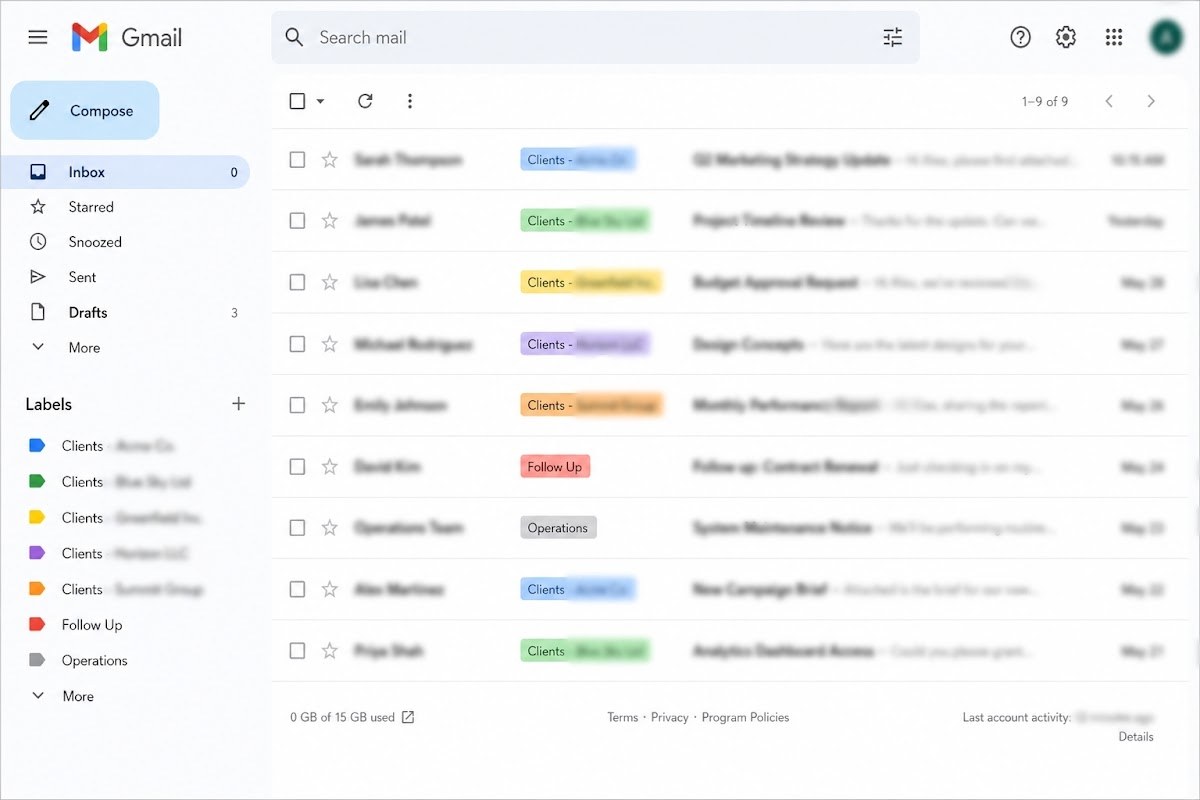Star the Lisa Chen email
The width and height of the screenshot is (1200, 800).
(x=329, y=282)
